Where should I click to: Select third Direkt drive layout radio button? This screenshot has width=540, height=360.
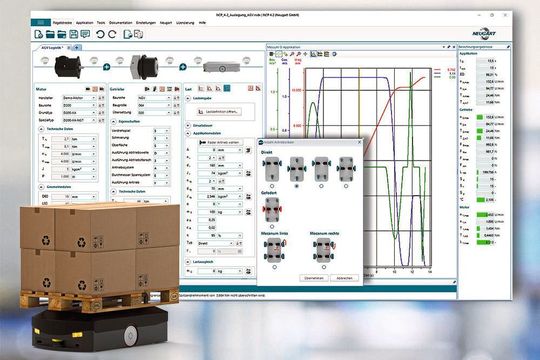coord(321,186)
